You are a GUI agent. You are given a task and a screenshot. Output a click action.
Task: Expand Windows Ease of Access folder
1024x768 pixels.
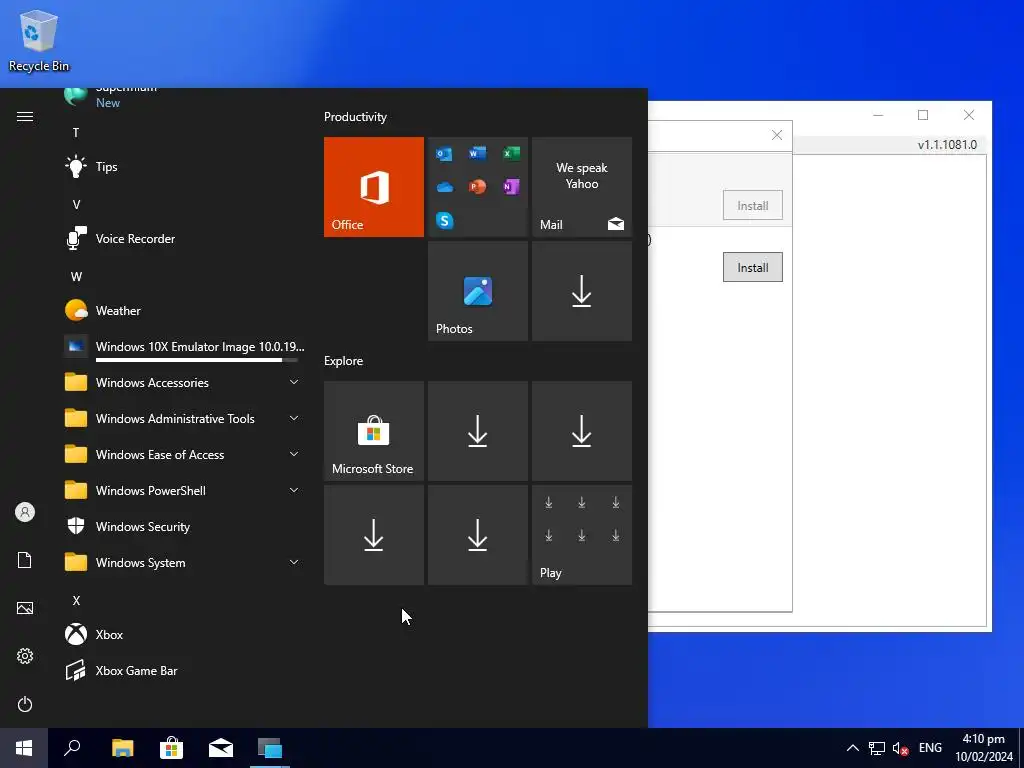(183, 455)
